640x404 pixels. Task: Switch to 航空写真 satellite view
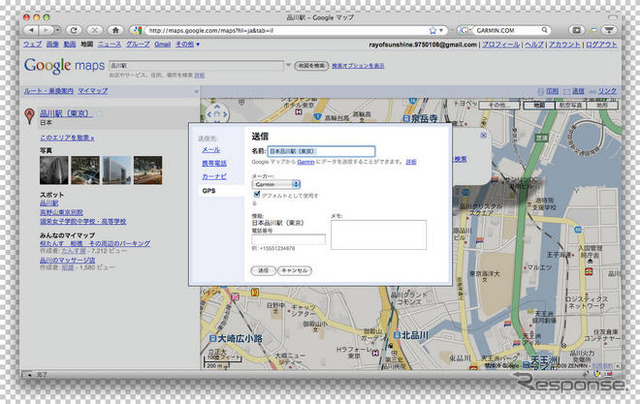coord(570,105)
